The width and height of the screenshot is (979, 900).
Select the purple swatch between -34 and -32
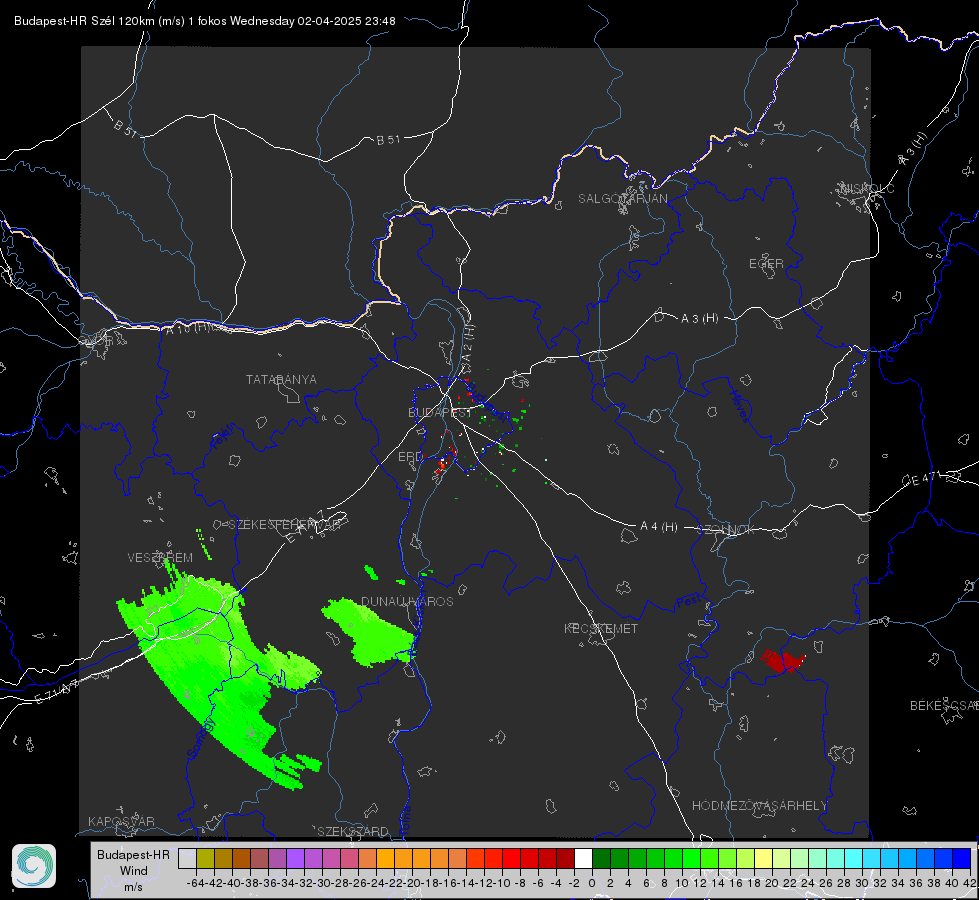tap(295, 858)
